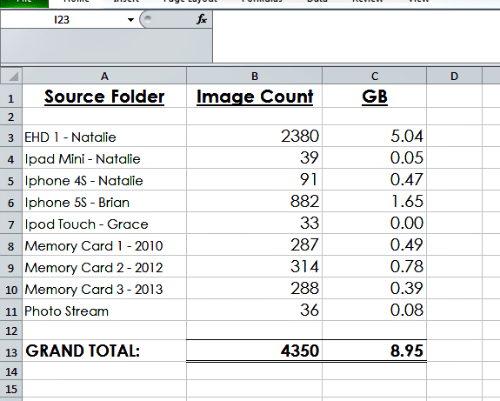Click the Photo Stream cell
This screenshot has height=401, width=500.
coord(104,311)
